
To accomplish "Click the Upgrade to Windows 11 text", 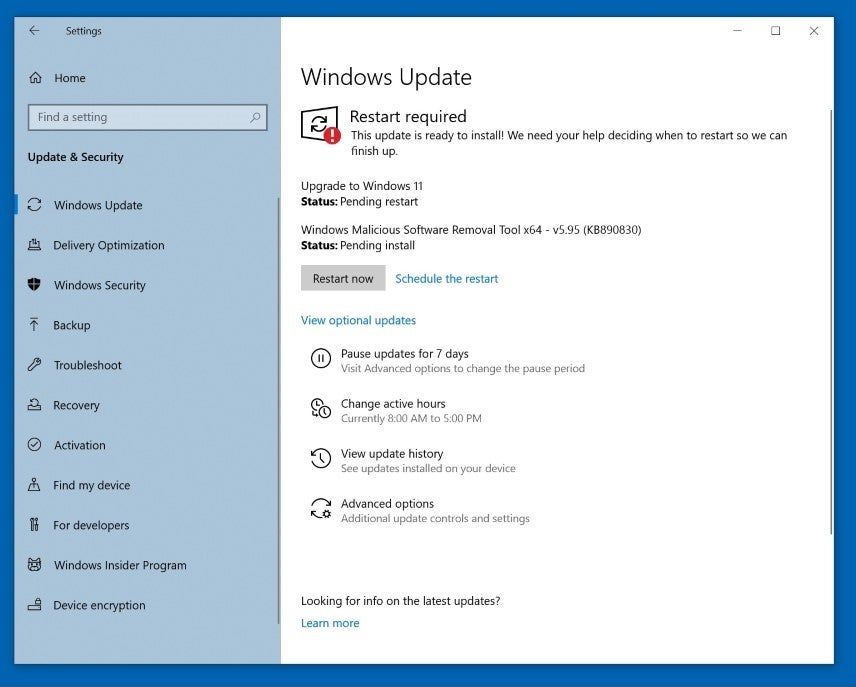I will [x=361, y=186].
